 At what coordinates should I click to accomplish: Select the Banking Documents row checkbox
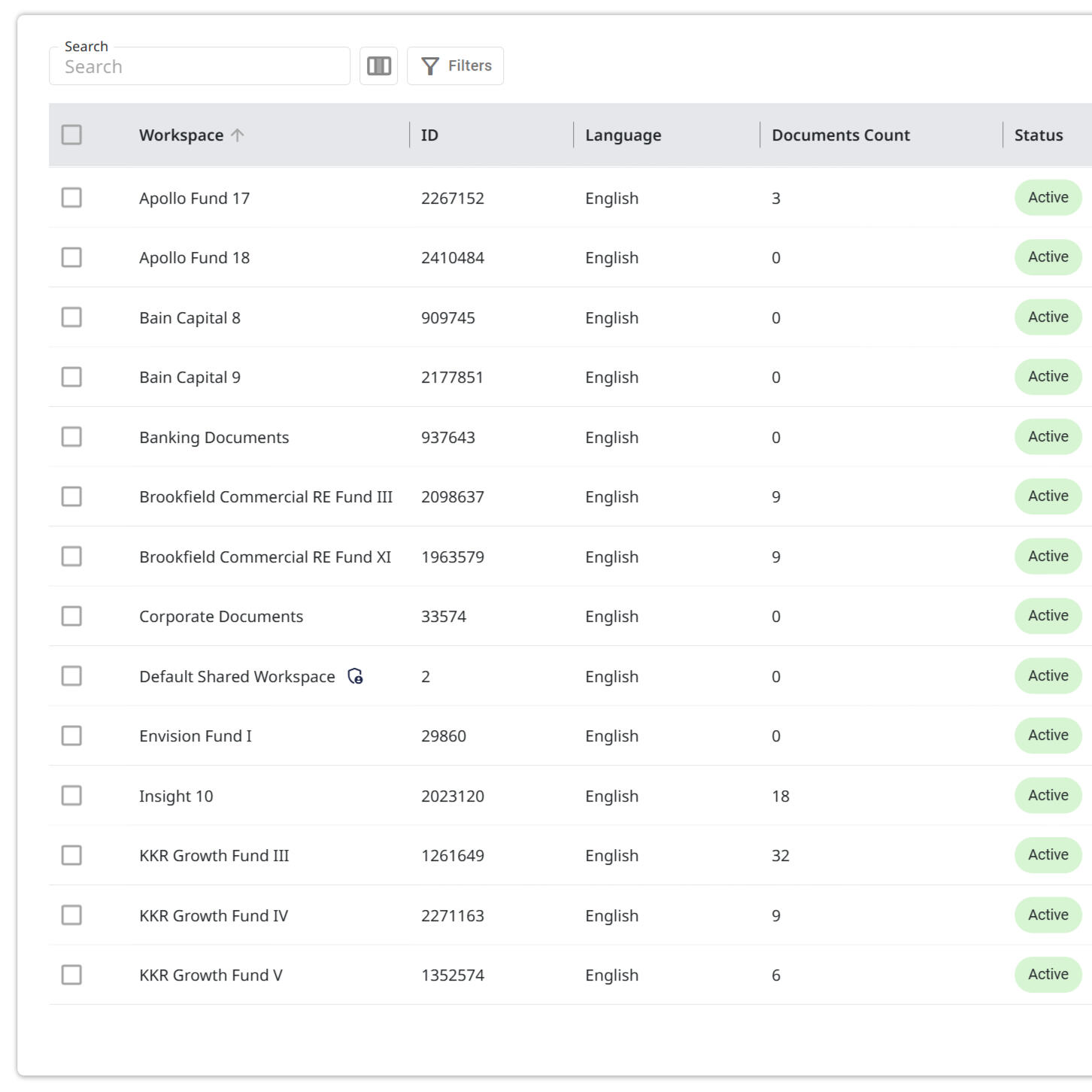click(71, 437)
